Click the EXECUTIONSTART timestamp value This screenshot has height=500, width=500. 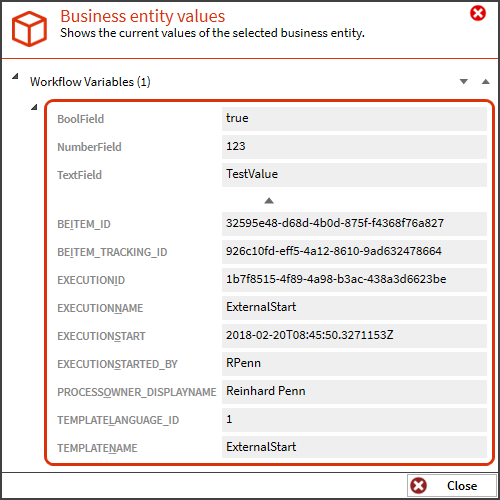point(354,336)
